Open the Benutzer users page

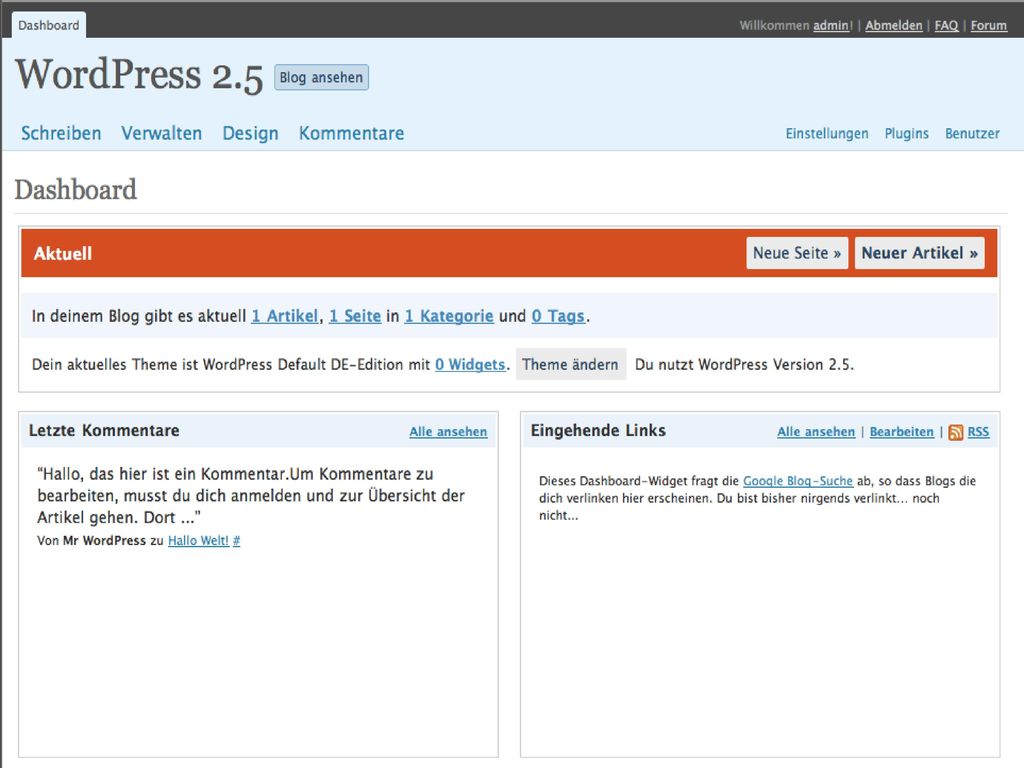972,133
